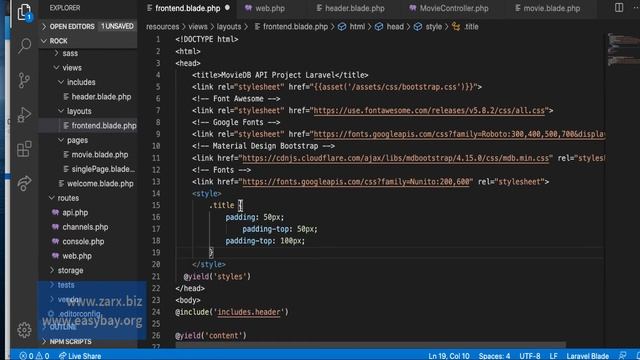Click the views breadcrumb segment
Viewport: 640px width, 360px height.
(198, 27)
